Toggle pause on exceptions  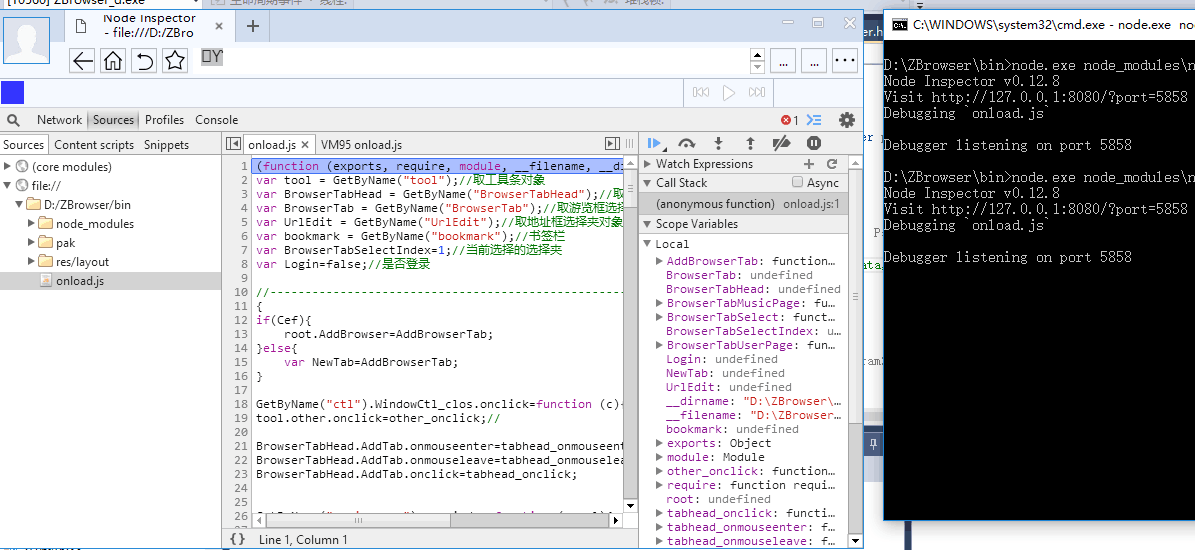pos(814,144)
